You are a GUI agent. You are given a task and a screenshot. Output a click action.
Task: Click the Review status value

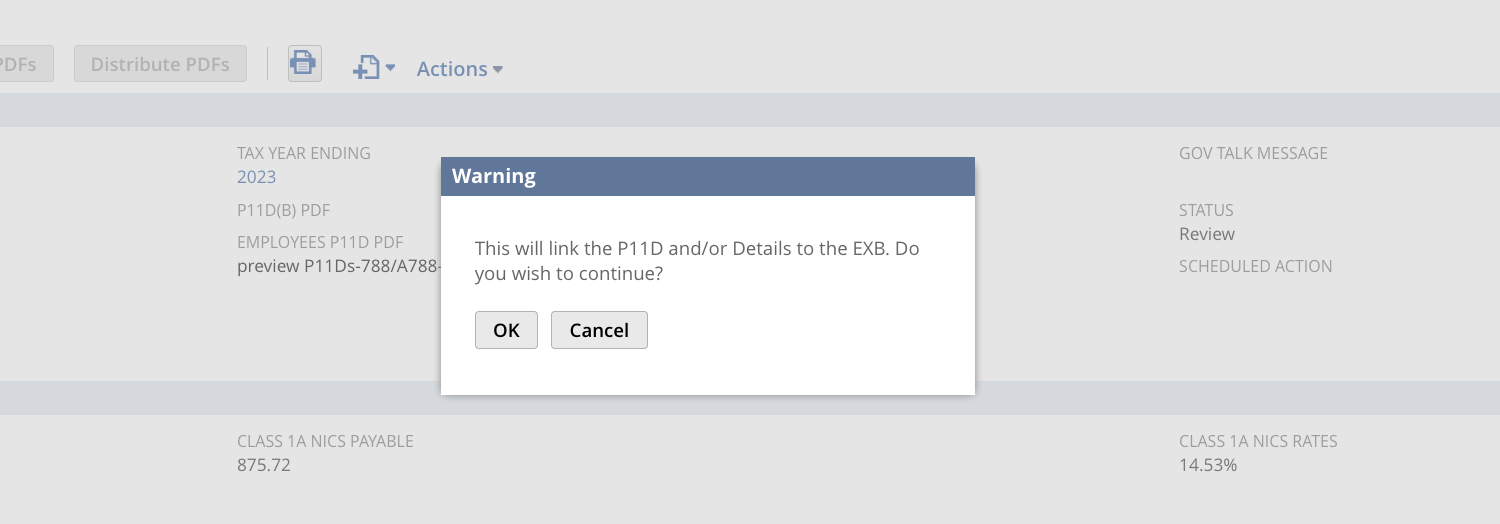pyautogui.click(x=1207, y=234)
